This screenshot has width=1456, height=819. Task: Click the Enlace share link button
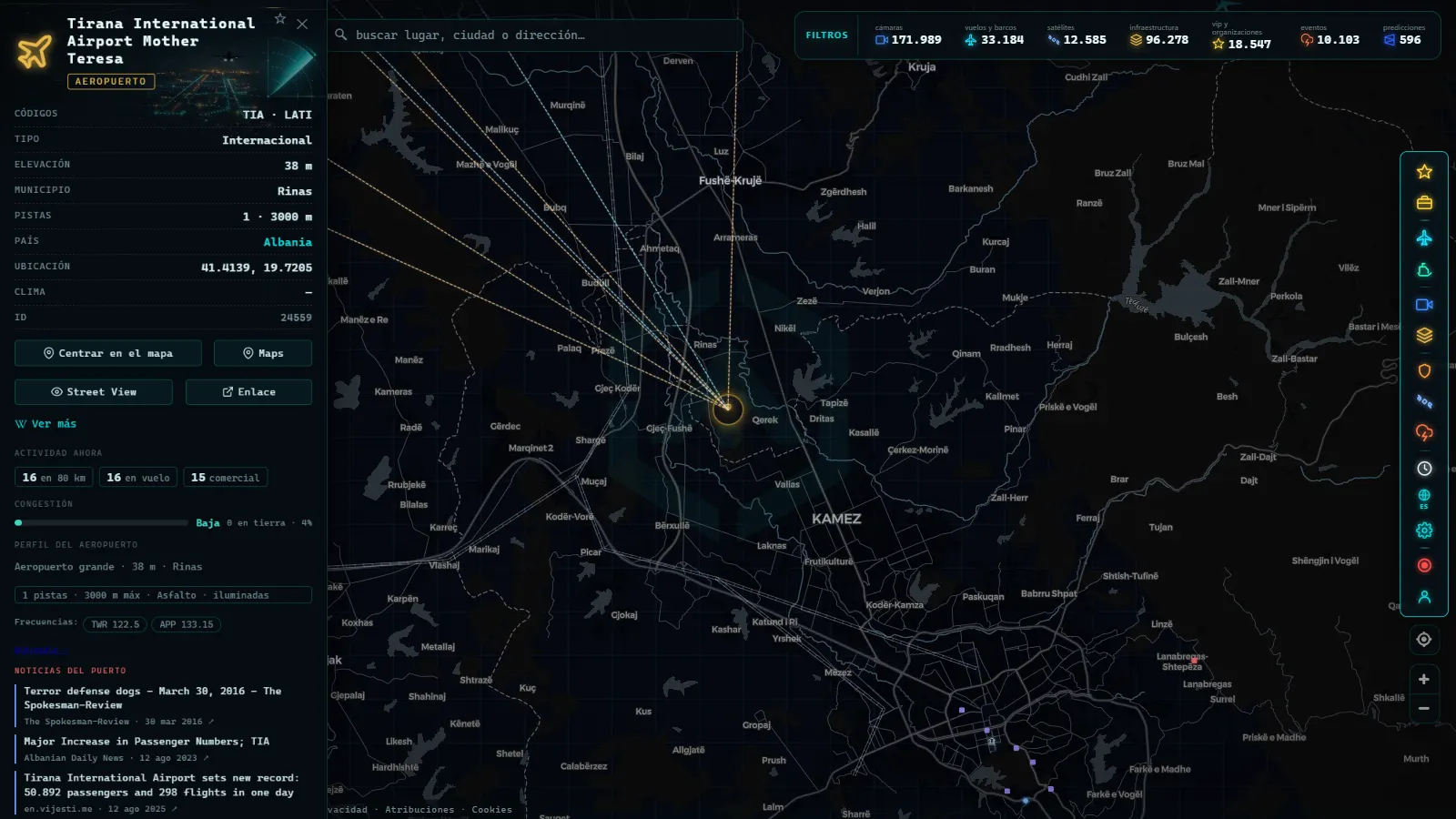click(x=248, y=392)
